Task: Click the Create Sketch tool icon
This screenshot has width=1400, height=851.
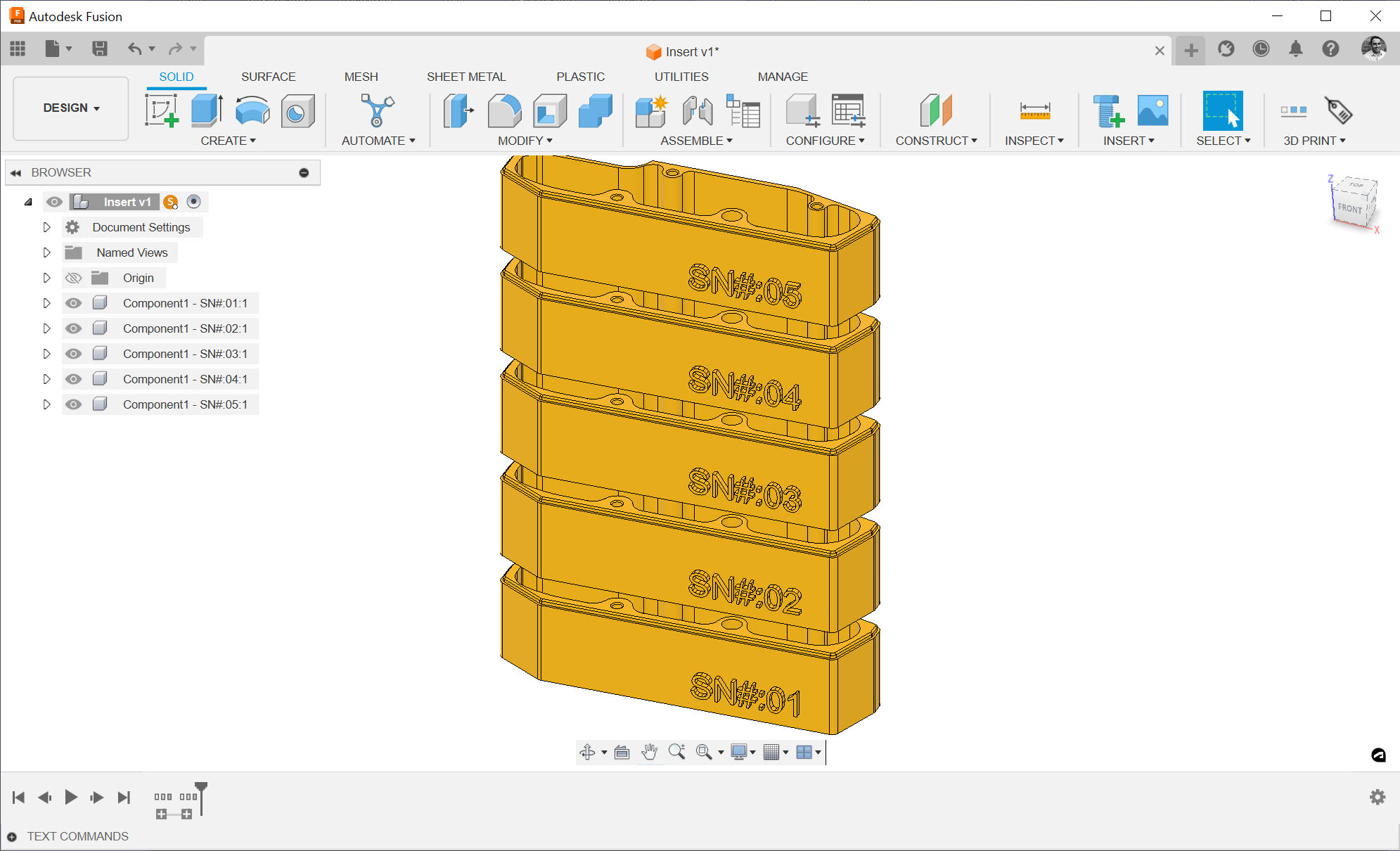Action: click(x=161, y=111)
